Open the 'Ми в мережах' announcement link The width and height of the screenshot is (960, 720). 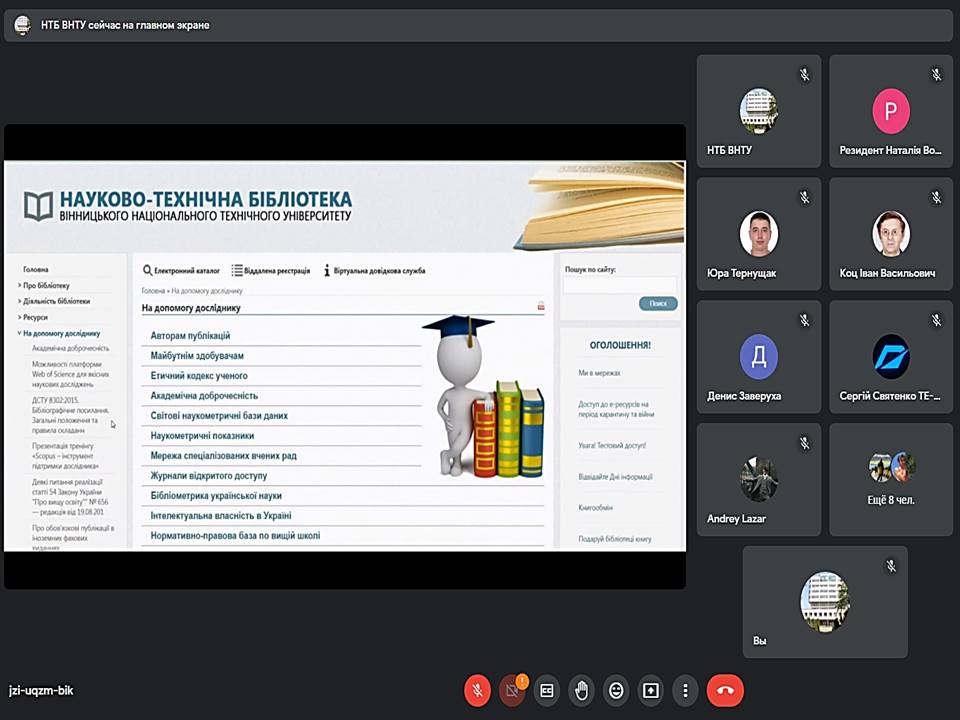599,372
